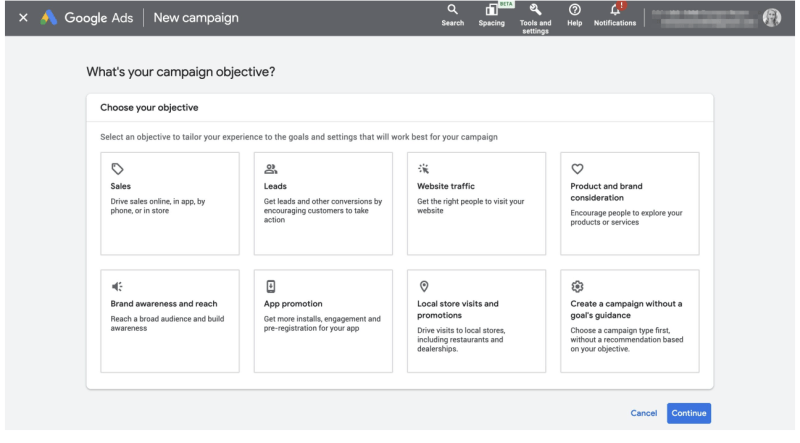This screenshot has width=800, height=443.
Task: Select Local store visits and promotions
Action: 476,320
